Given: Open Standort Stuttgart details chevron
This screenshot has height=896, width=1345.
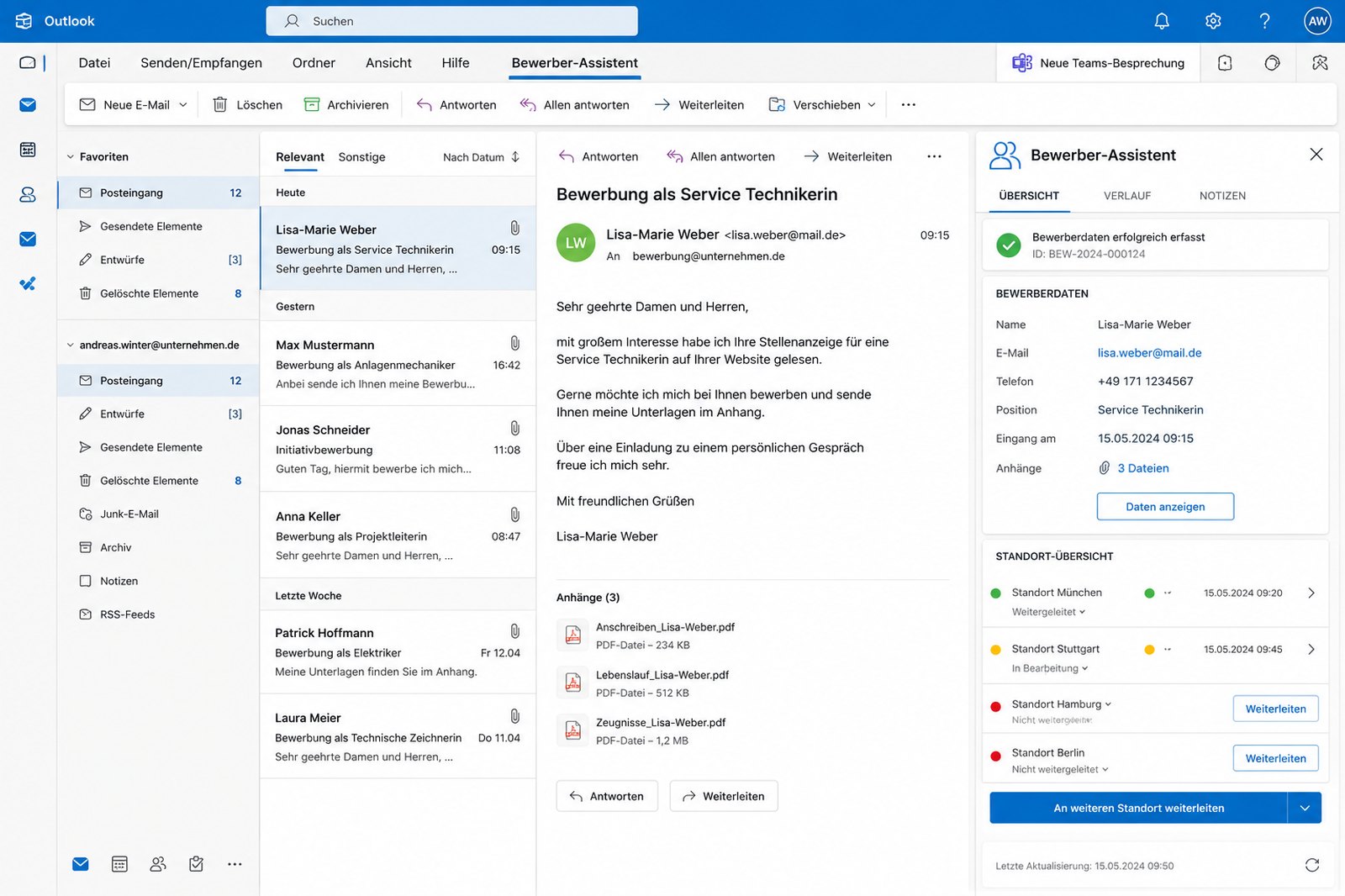Looking at the screenshot, I should pos(1311,650).
